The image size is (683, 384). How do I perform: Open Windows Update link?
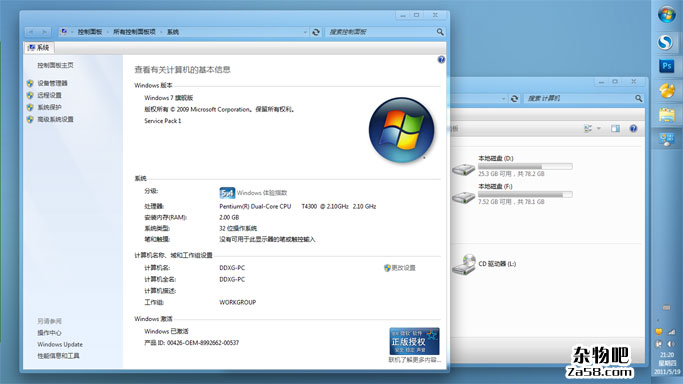click(60, 344)
